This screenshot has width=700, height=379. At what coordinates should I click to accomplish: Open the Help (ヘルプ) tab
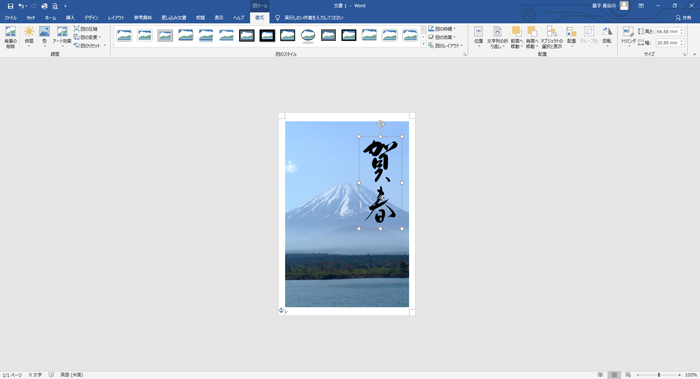pyautogui.click(x=238, y=18)
